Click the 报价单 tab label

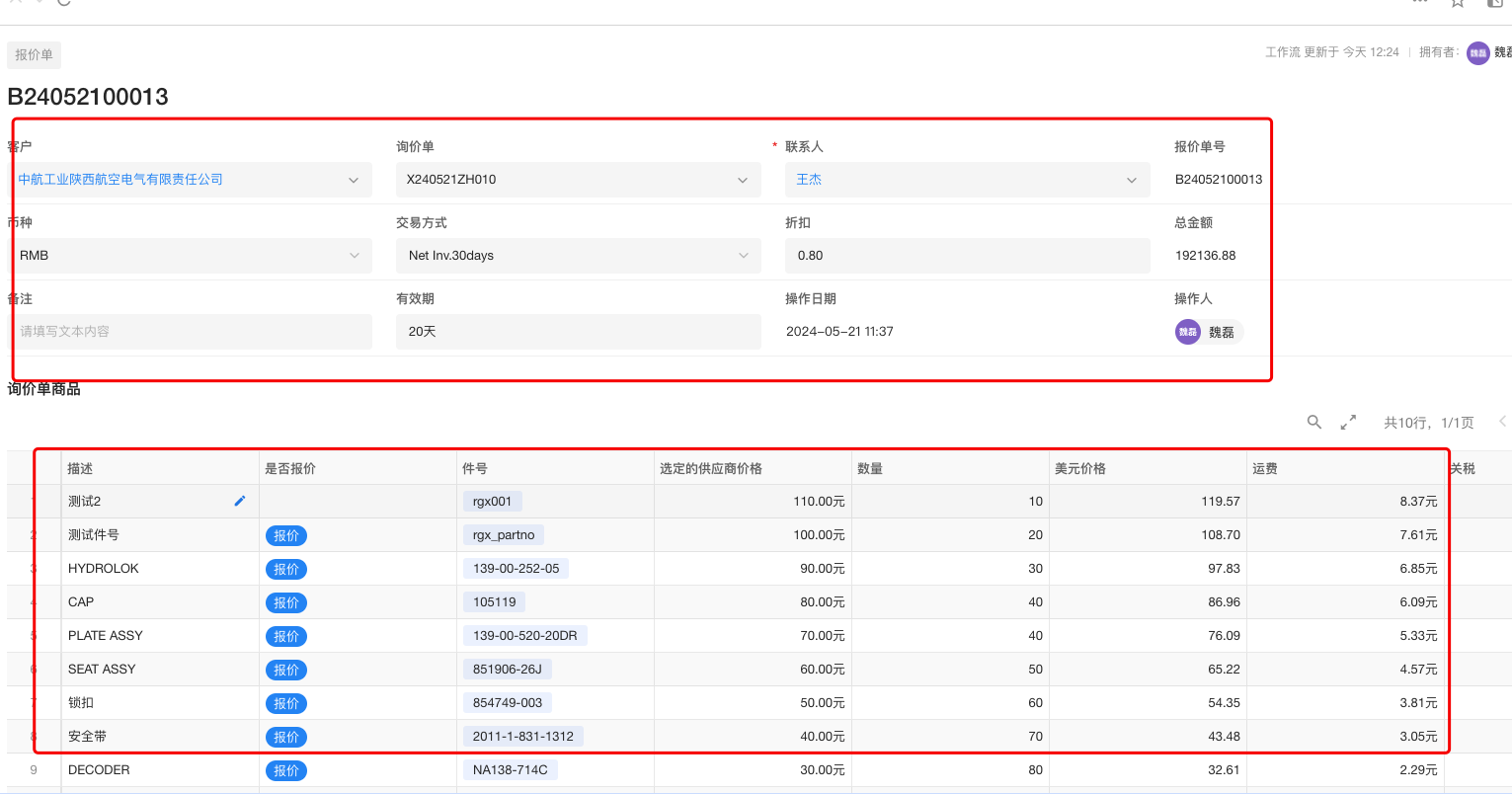[x=34, y=54]
